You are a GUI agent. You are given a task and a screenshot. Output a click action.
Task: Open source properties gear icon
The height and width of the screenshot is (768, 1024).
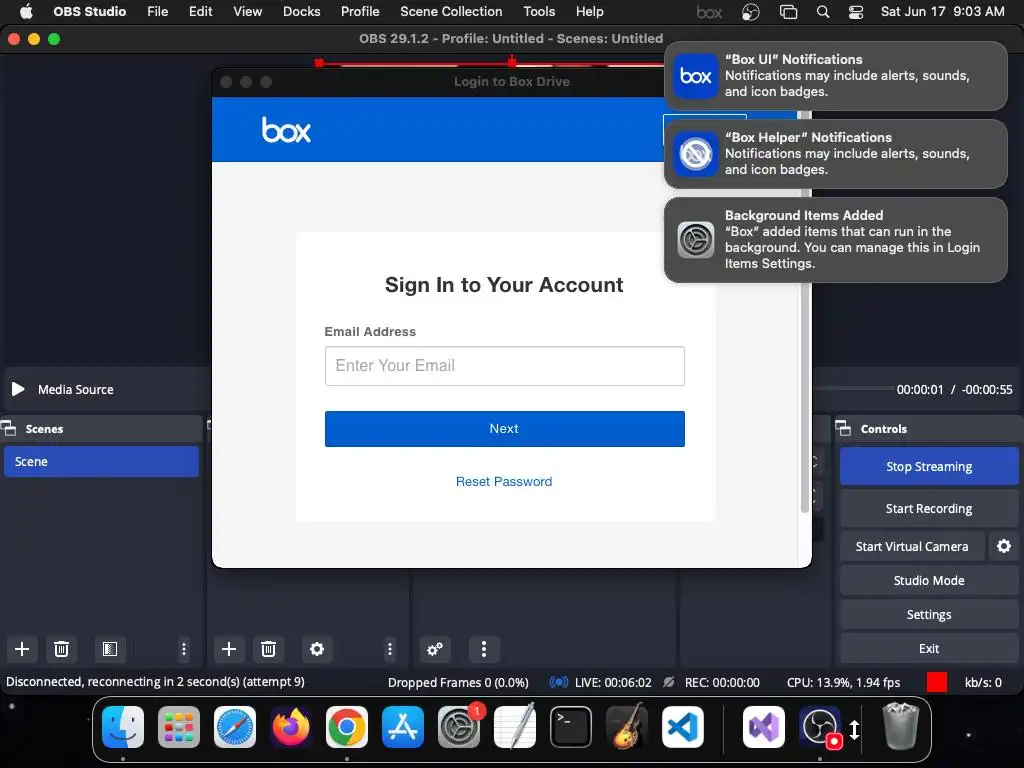(317, 648)
